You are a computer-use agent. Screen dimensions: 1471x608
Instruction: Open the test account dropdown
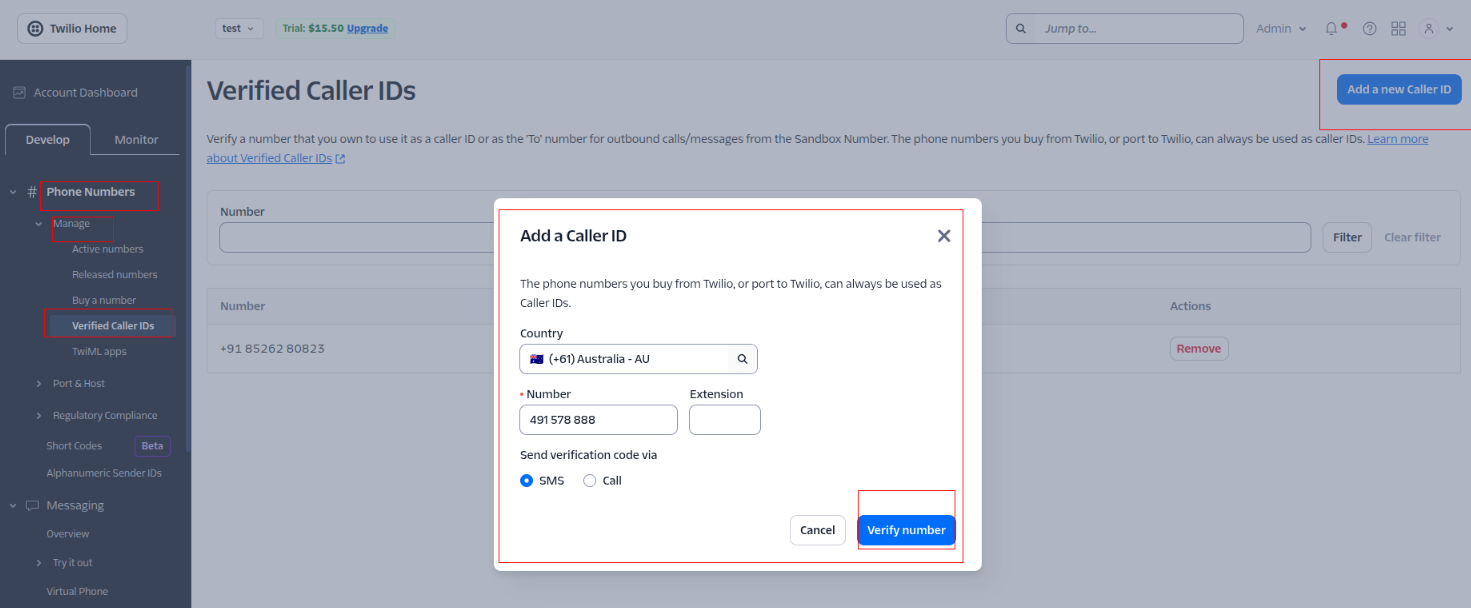(238, 29)
